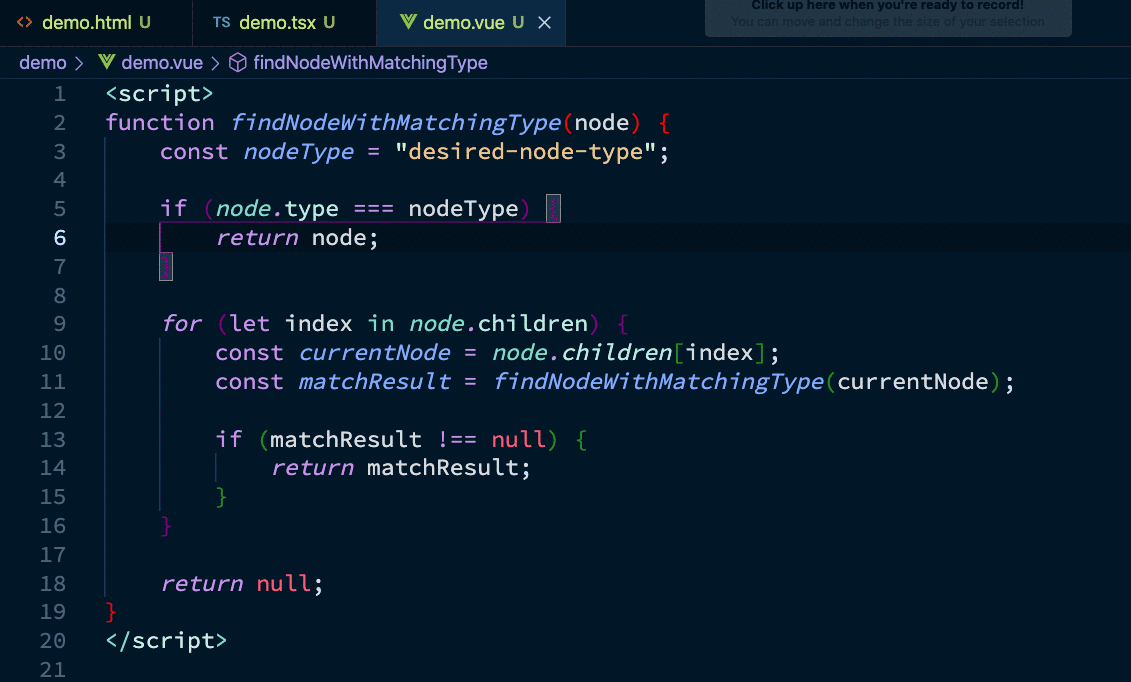The width and height of the screenshot is (1131, 682).
Task: Click the Vue logo icon on demo.vue tab
Action: tap(408, 22)
